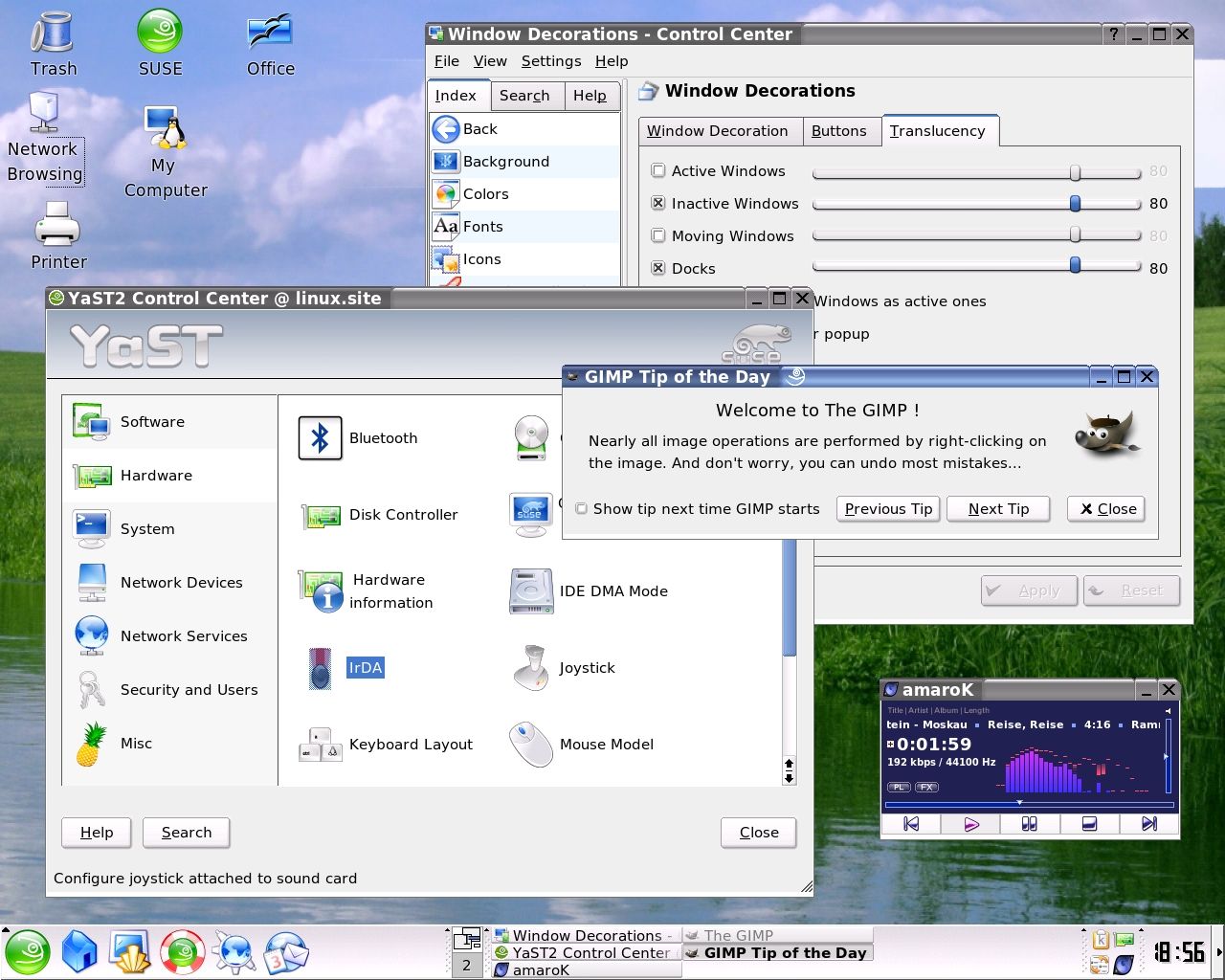This screenshot has width=1225, height=980.
Task: Open Background settings in Control Center index
Action: (524, 162)
